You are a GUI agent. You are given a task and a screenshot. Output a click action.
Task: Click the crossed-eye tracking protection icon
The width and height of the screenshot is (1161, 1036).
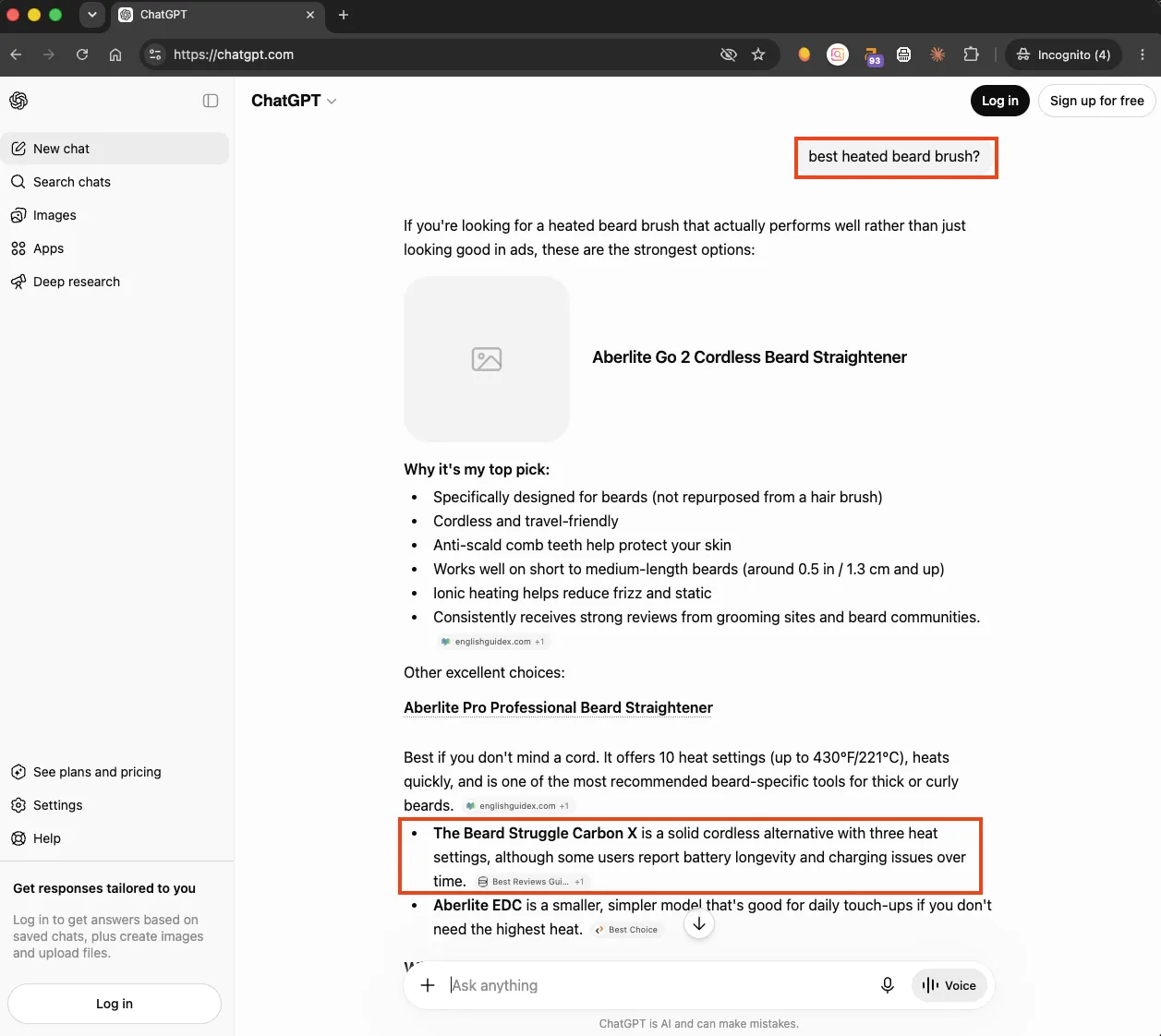(x=729, y=54)
